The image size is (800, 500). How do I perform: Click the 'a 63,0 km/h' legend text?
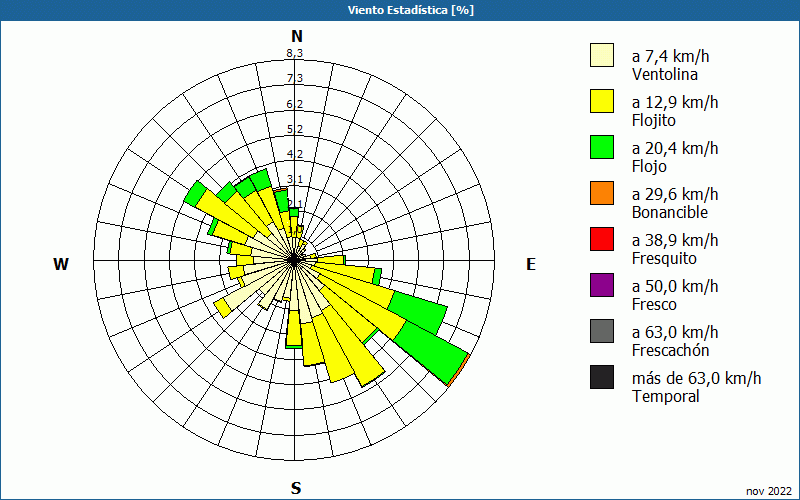[675, 332]
